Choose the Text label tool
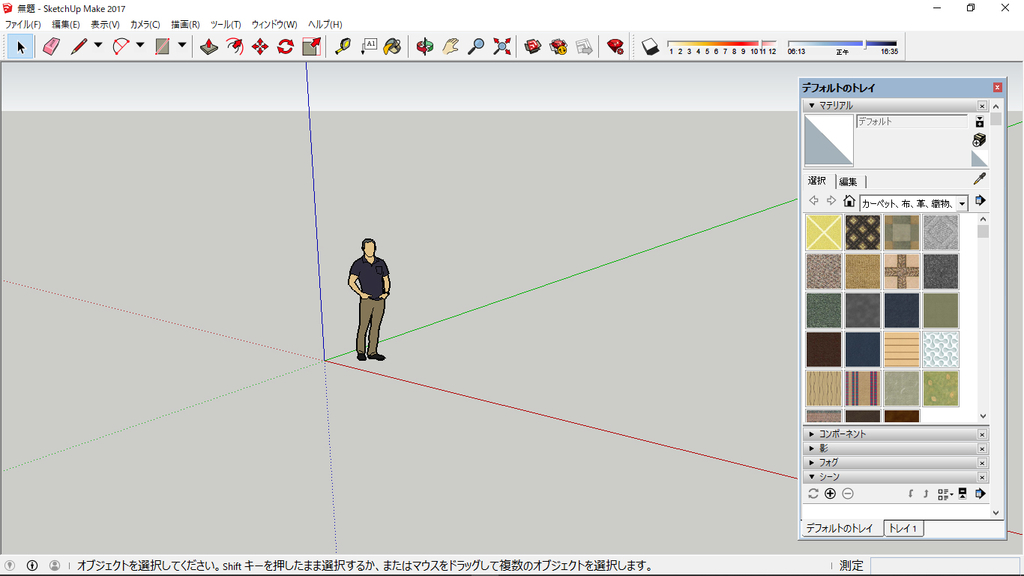Viewport: 1024px width, 576px height. tap(368, 47)
